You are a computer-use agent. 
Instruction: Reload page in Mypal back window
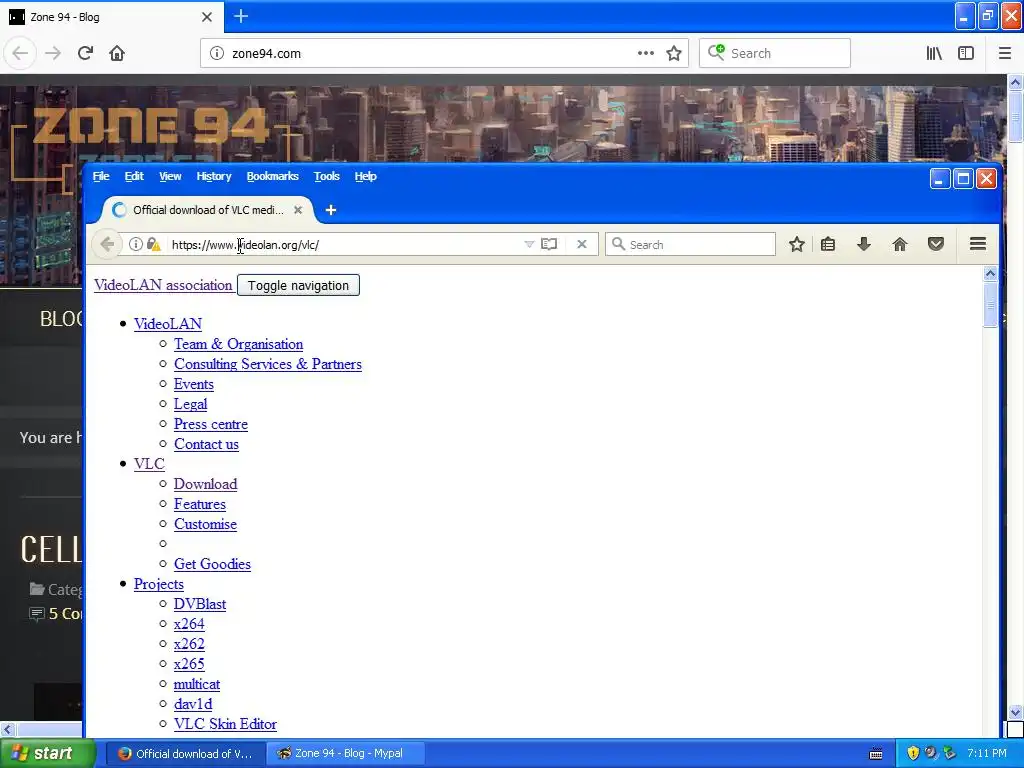point(85,53)
